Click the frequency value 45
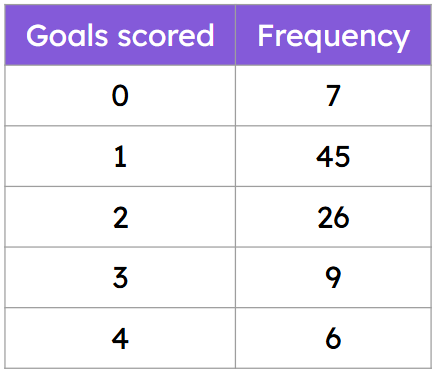438x375 pixels. [333, 156]
